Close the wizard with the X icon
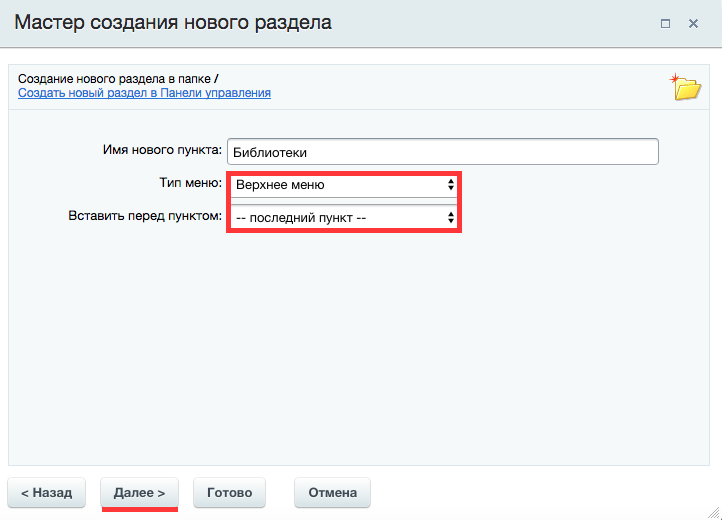The image size is (722, 520). [692, 22]
